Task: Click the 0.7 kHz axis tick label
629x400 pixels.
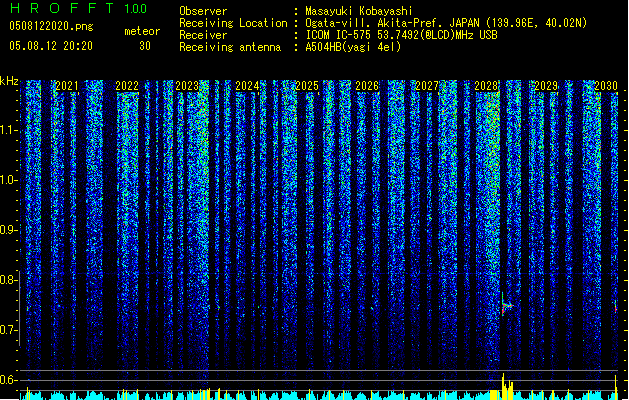Action: point(8,330)
